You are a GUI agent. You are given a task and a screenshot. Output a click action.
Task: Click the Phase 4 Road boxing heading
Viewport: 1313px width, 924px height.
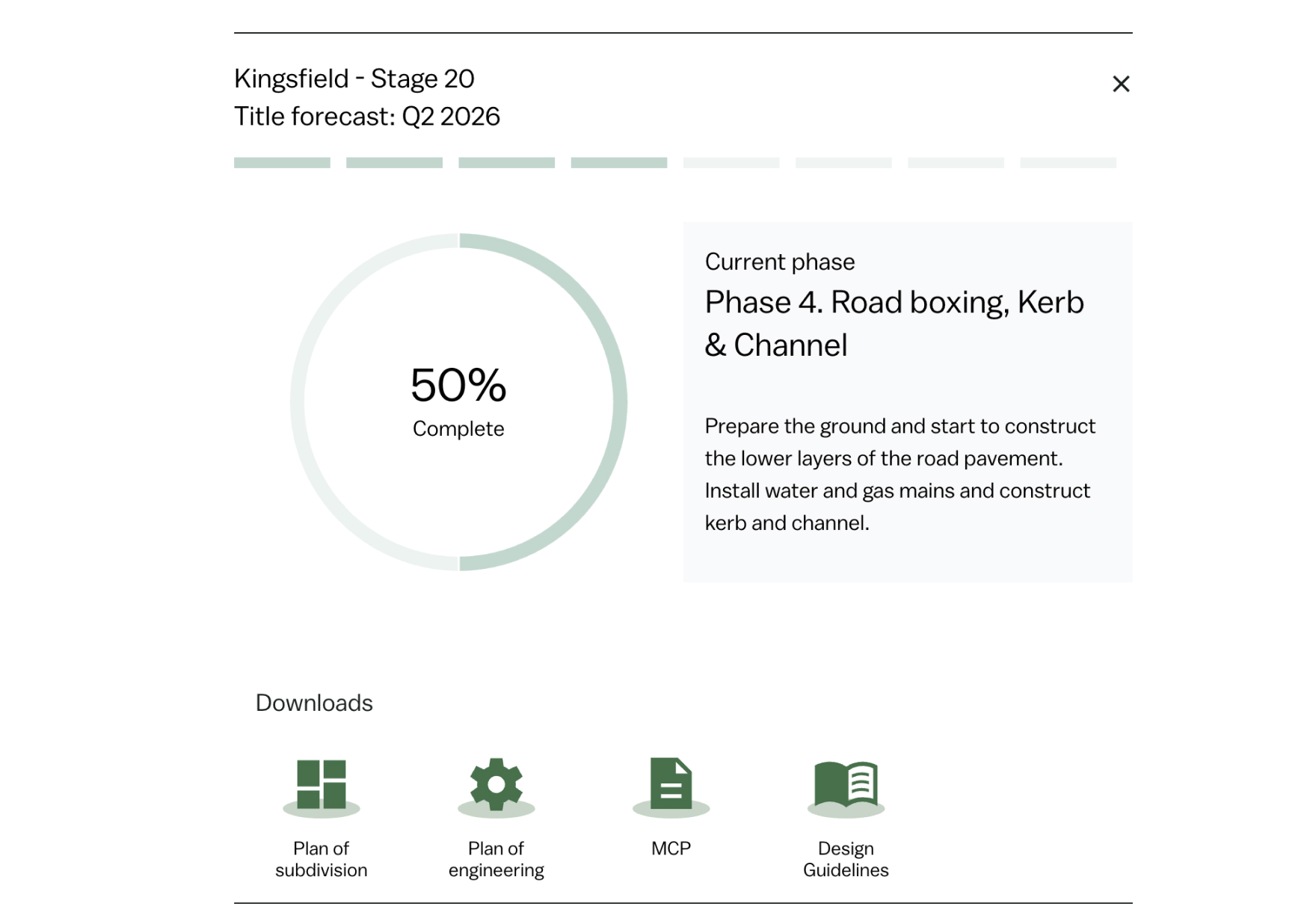pyautogui.click(x=894, y=323)
